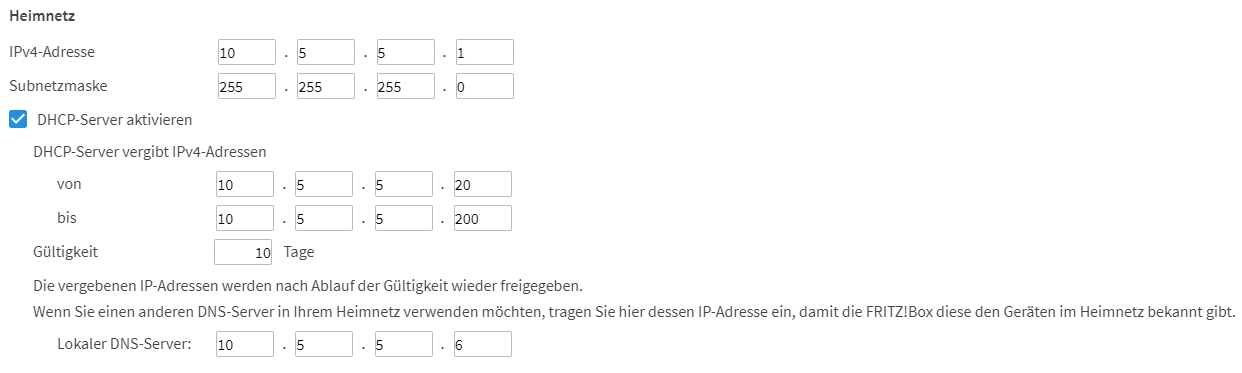Click the DHCP 'bis' last octet showing 200

(482, 218)
